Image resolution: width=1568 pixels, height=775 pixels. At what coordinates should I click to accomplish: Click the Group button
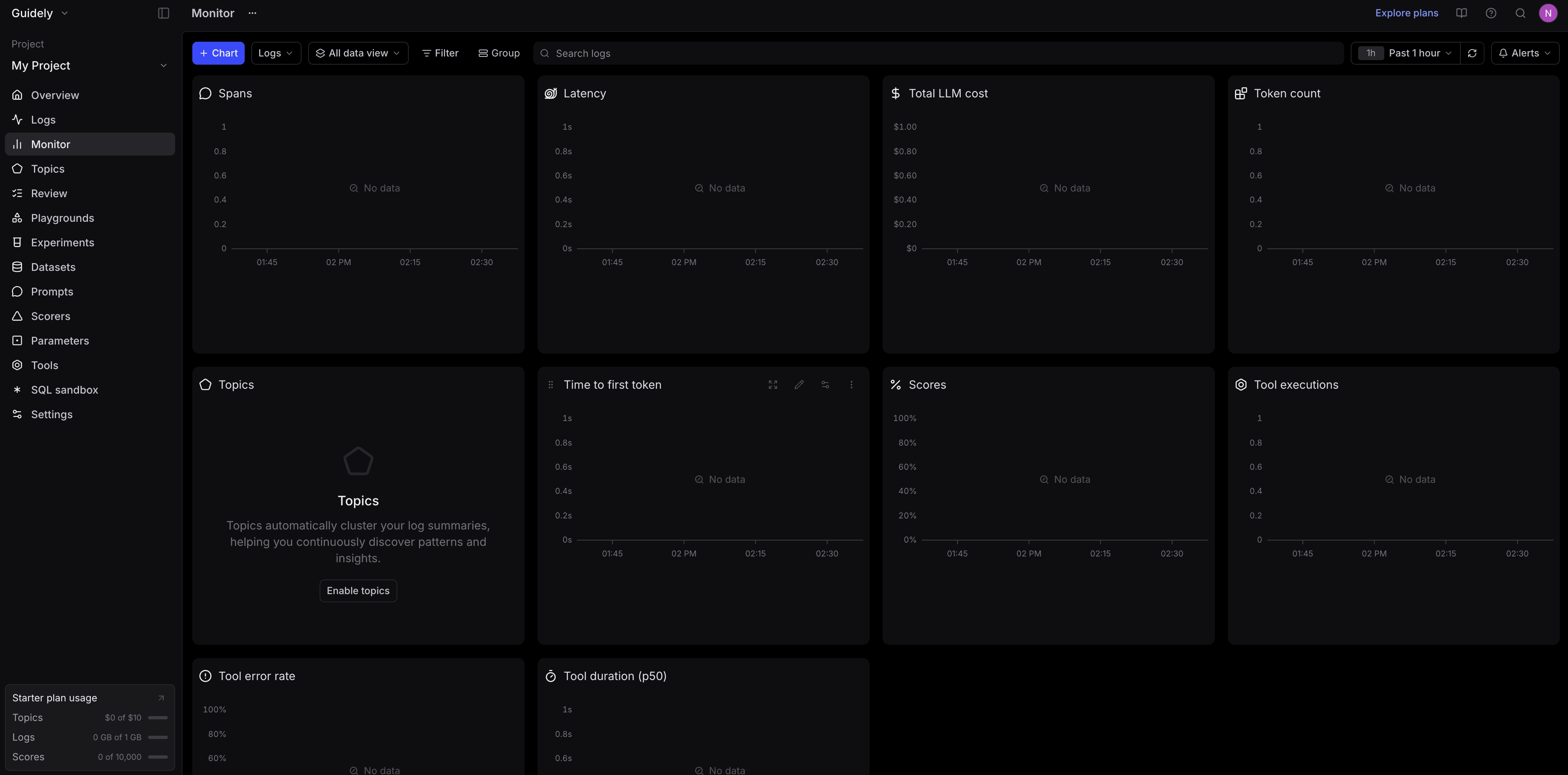[498, 53]
